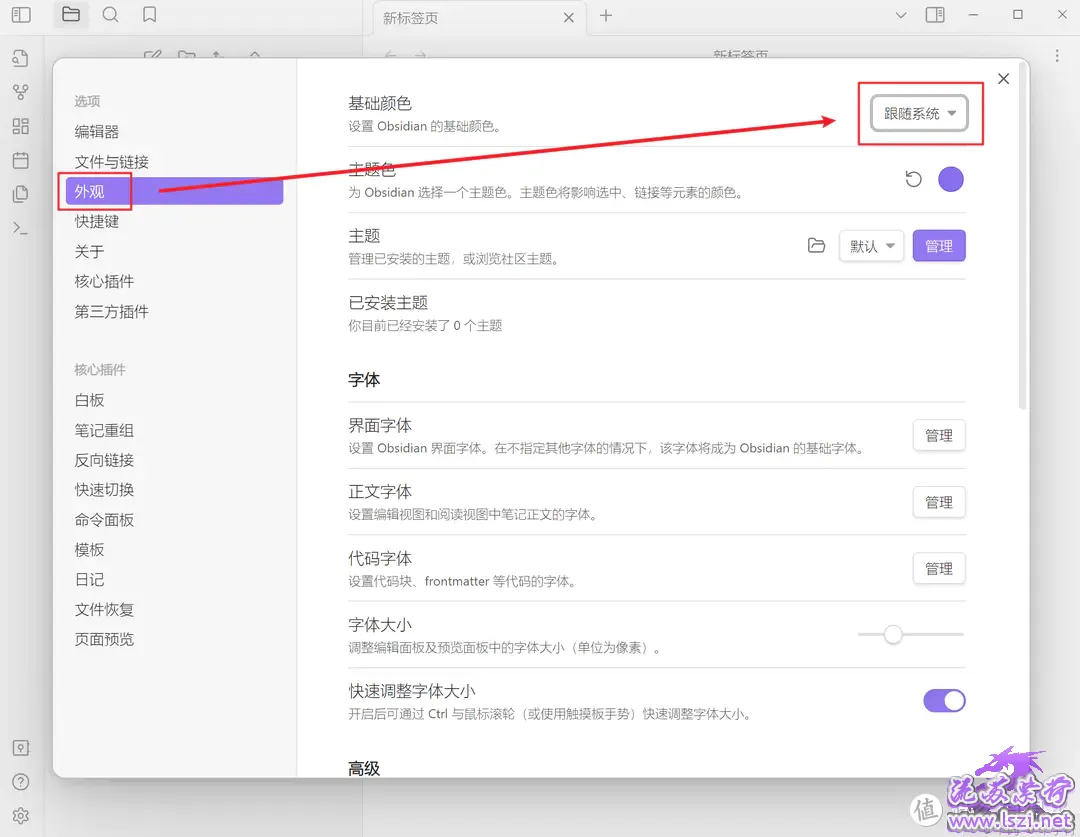
Task: Open the search magnifier icon
Action: (x=110, y=14)
